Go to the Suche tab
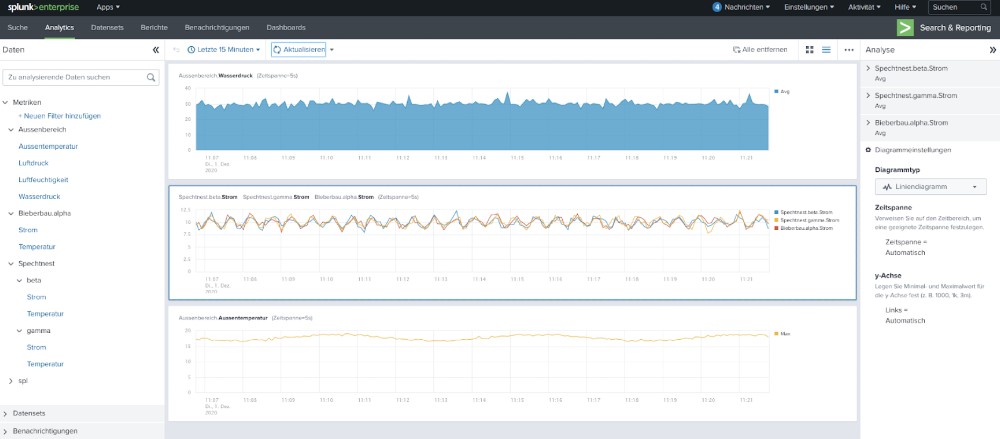The image size is (1000, 439). [x=17, y=28]
